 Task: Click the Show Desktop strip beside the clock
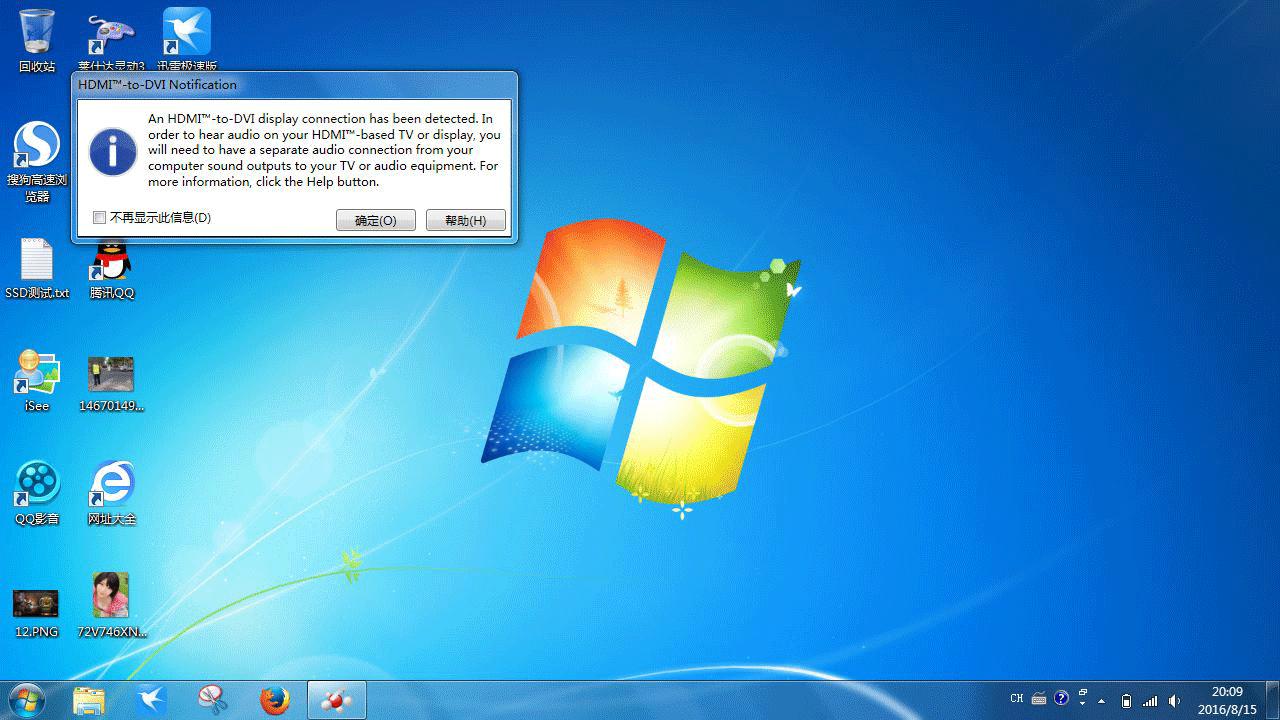click(x=1272, y=700)
